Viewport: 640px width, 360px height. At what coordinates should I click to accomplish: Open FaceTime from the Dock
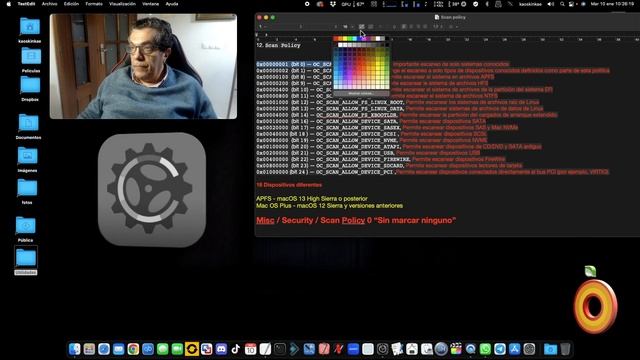coord(177,349)
